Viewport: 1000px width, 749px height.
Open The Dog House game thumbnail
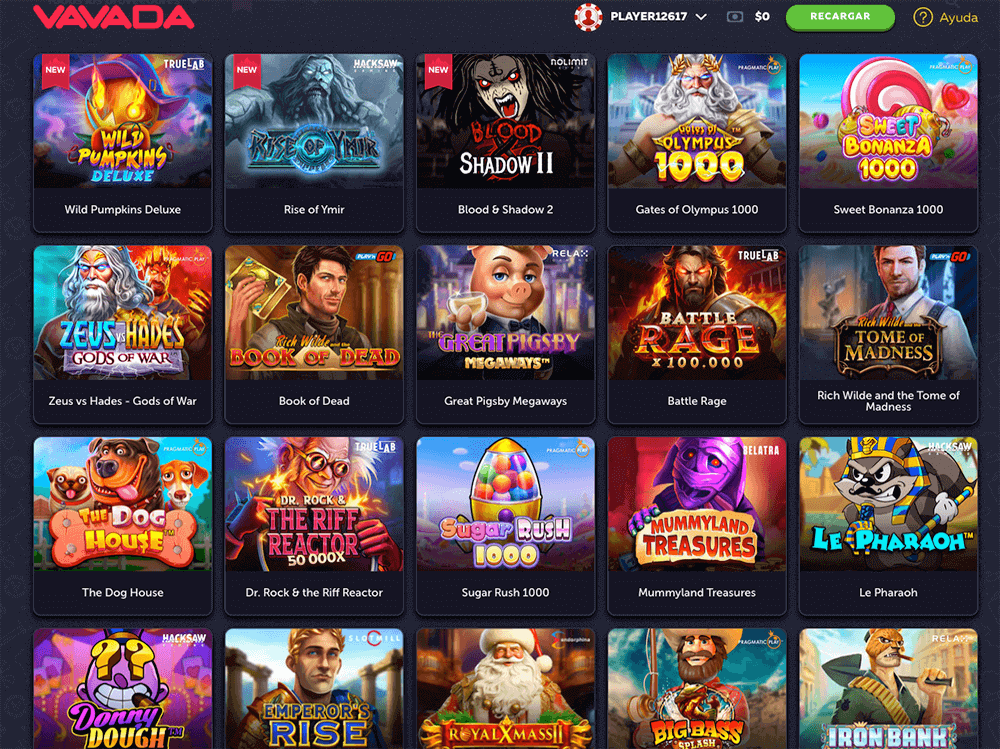[123, 504]
